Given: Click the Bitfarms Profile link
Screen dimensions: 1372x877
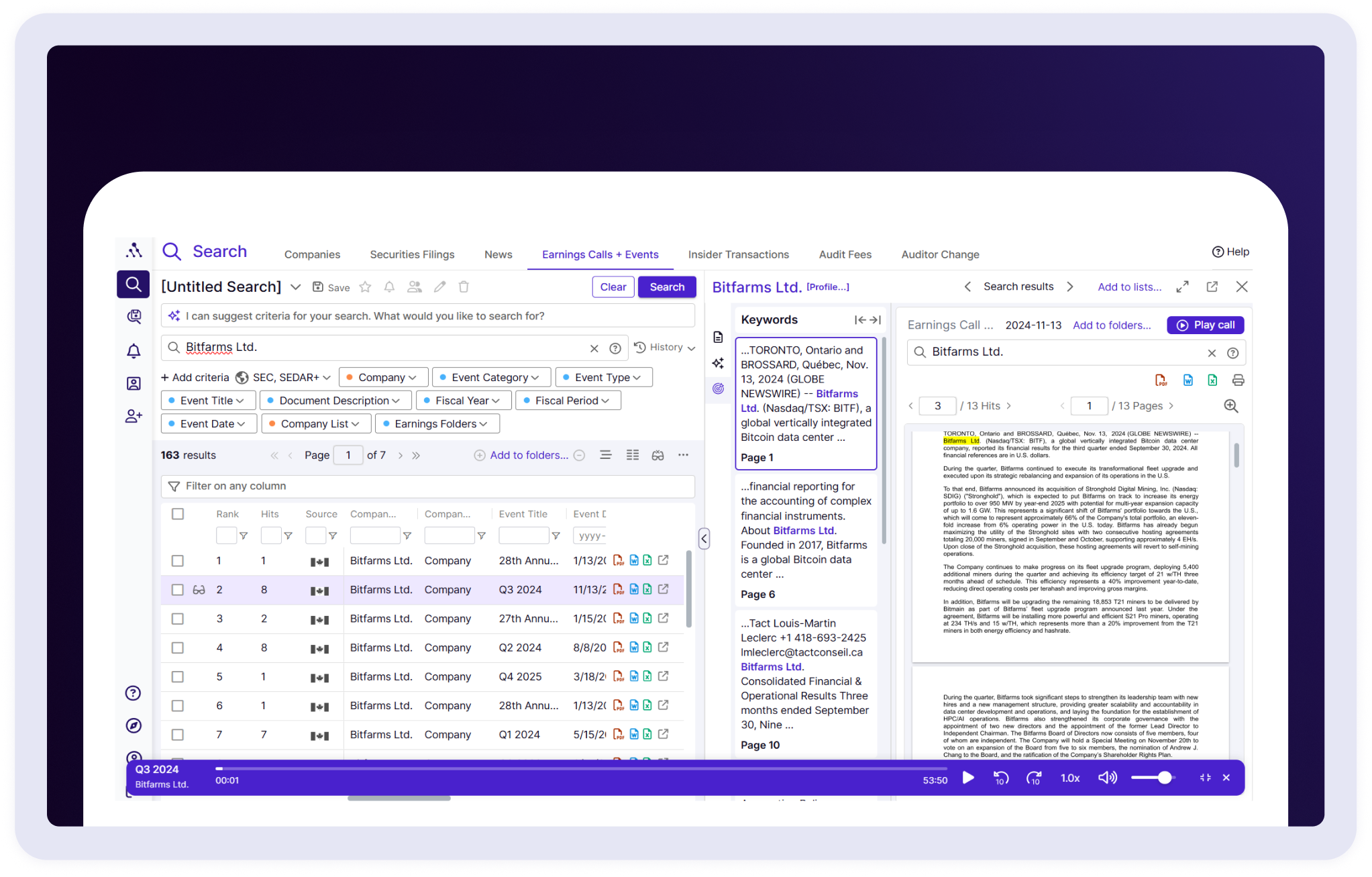Looking at the screenshot, I should pyautogui.click(x=827, y=287).
